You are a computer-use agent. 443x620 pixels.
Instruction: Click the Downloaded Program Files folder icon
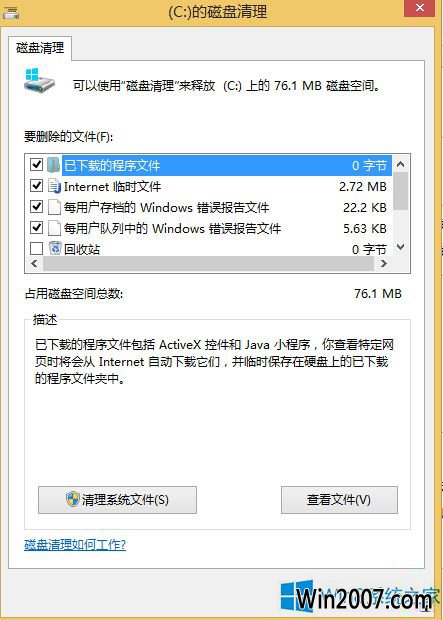click(54, 165)
